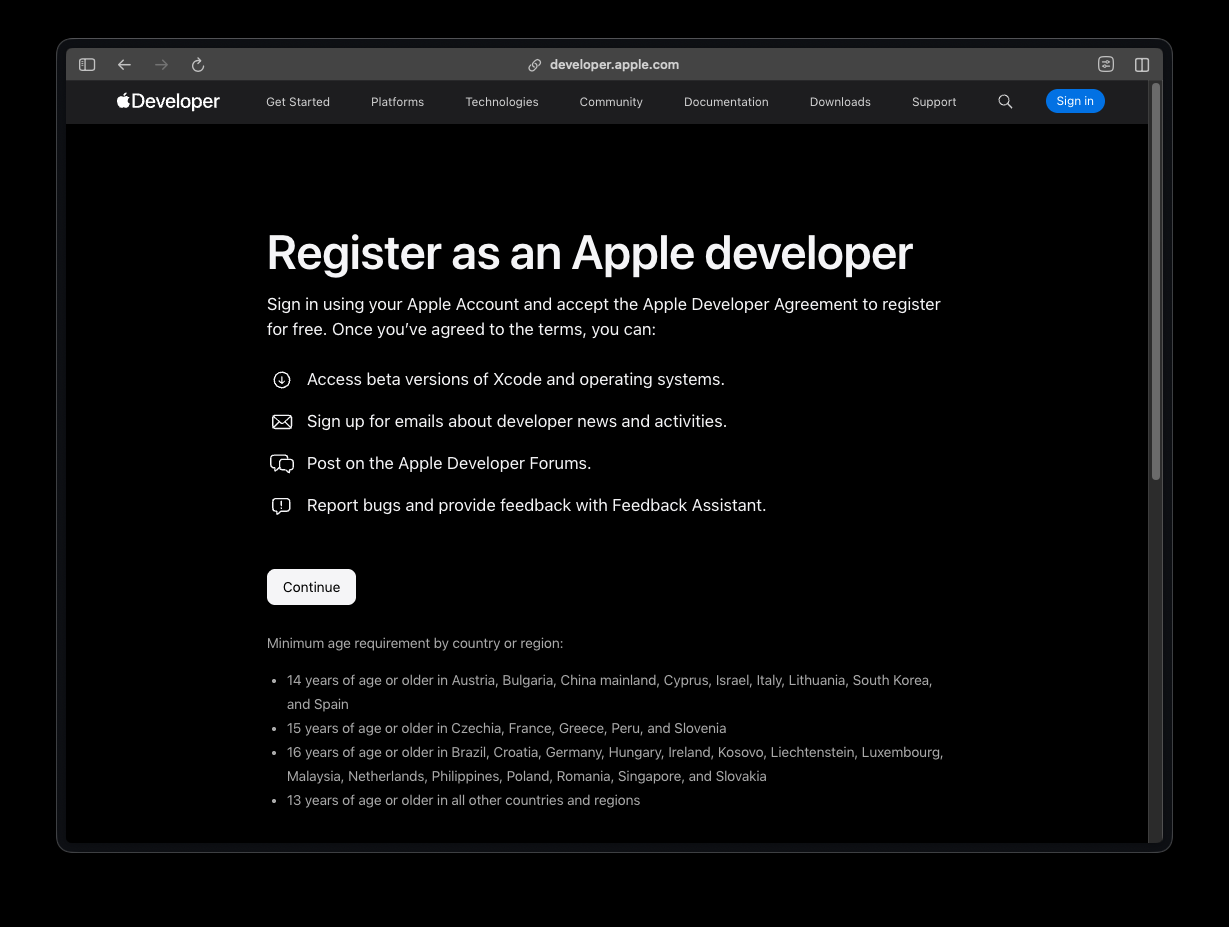The height and width of the screenshot is (927, 1229).
Task: Click 'Sign up for emails' line
Action: point(517,422)
